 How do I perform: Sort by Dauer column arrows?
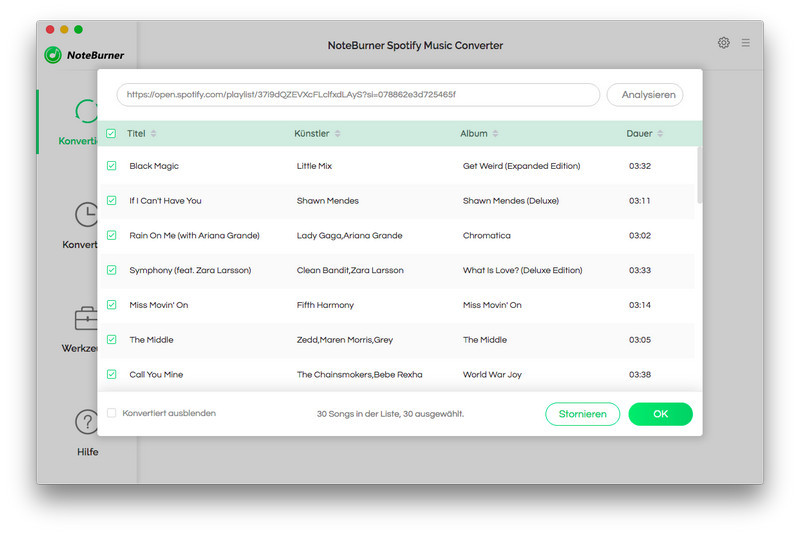pos(661,133)
